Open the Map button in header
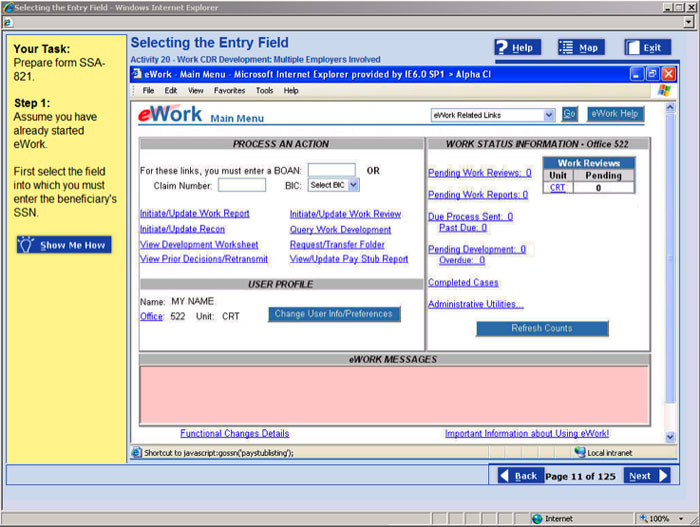Image resolution: width=700 pixels, height=527 pixels. pyautogui.click(x=580, y=47)
